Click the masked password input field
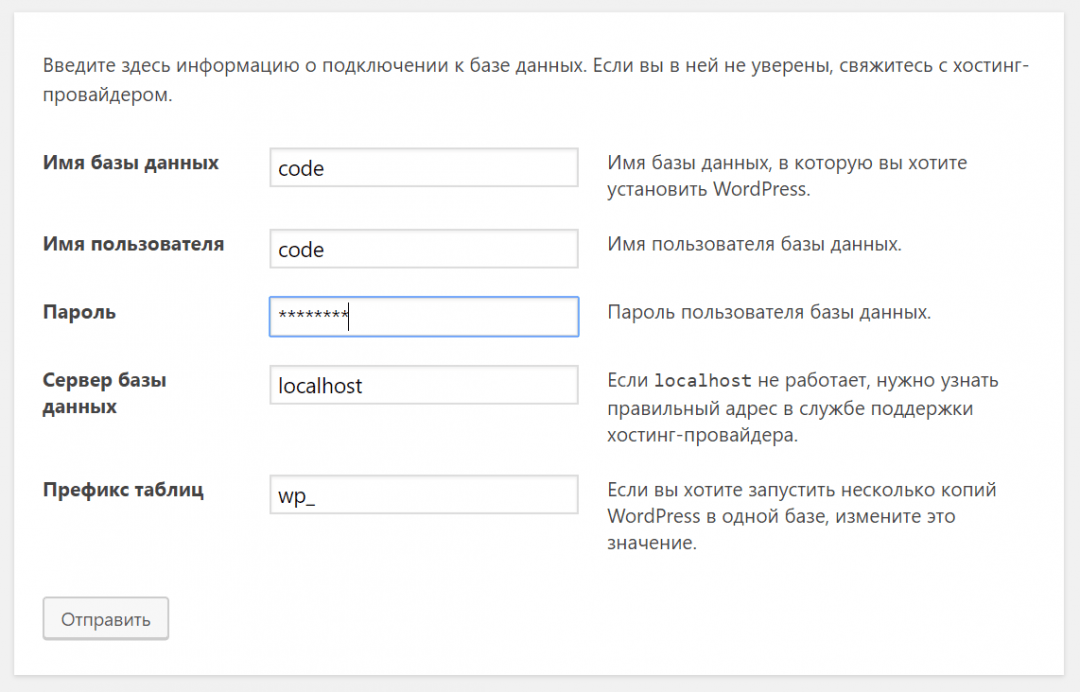Viewport: 1080px width, 692px height. pyautogui.click(x=424, y=316)
